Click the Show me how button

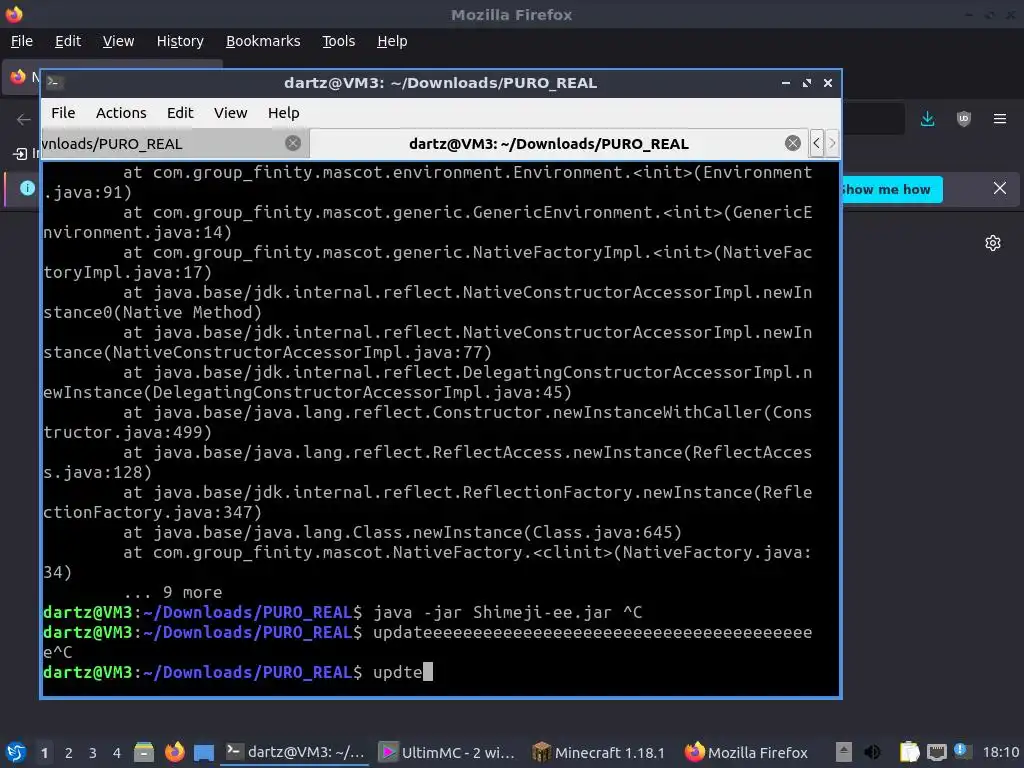coord(891,189)
